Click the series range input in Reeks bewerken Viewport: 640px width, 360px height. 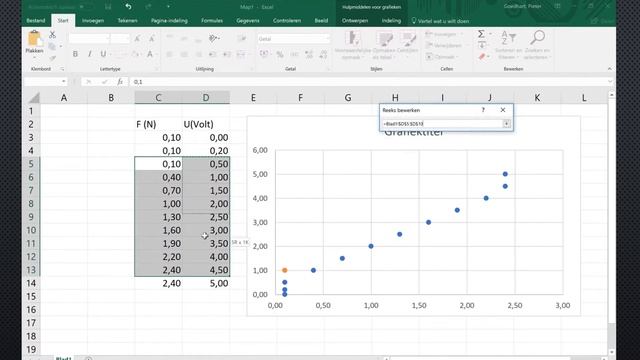[x=442, y=123]
